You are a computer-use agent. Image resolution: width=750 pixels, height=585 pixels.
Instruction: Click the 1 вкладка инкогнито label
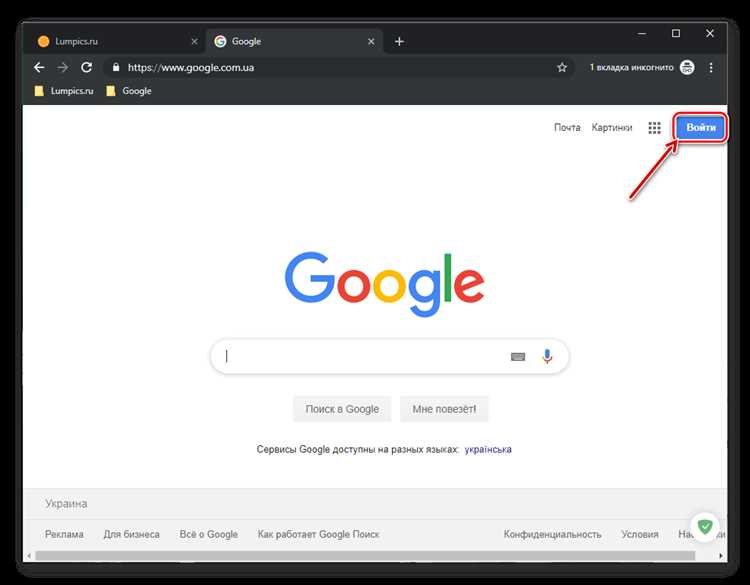click(631, 67)
